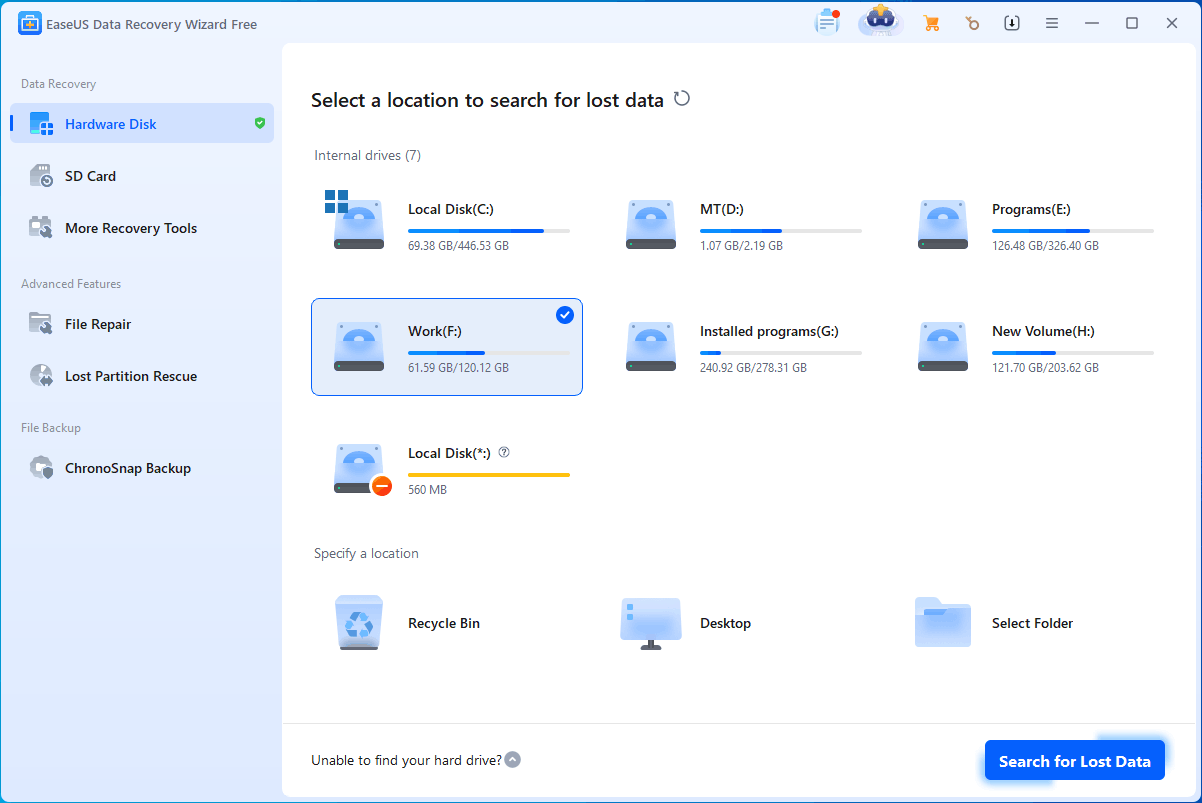Click the Internal drives (7) heading

(x=367, y=155)
